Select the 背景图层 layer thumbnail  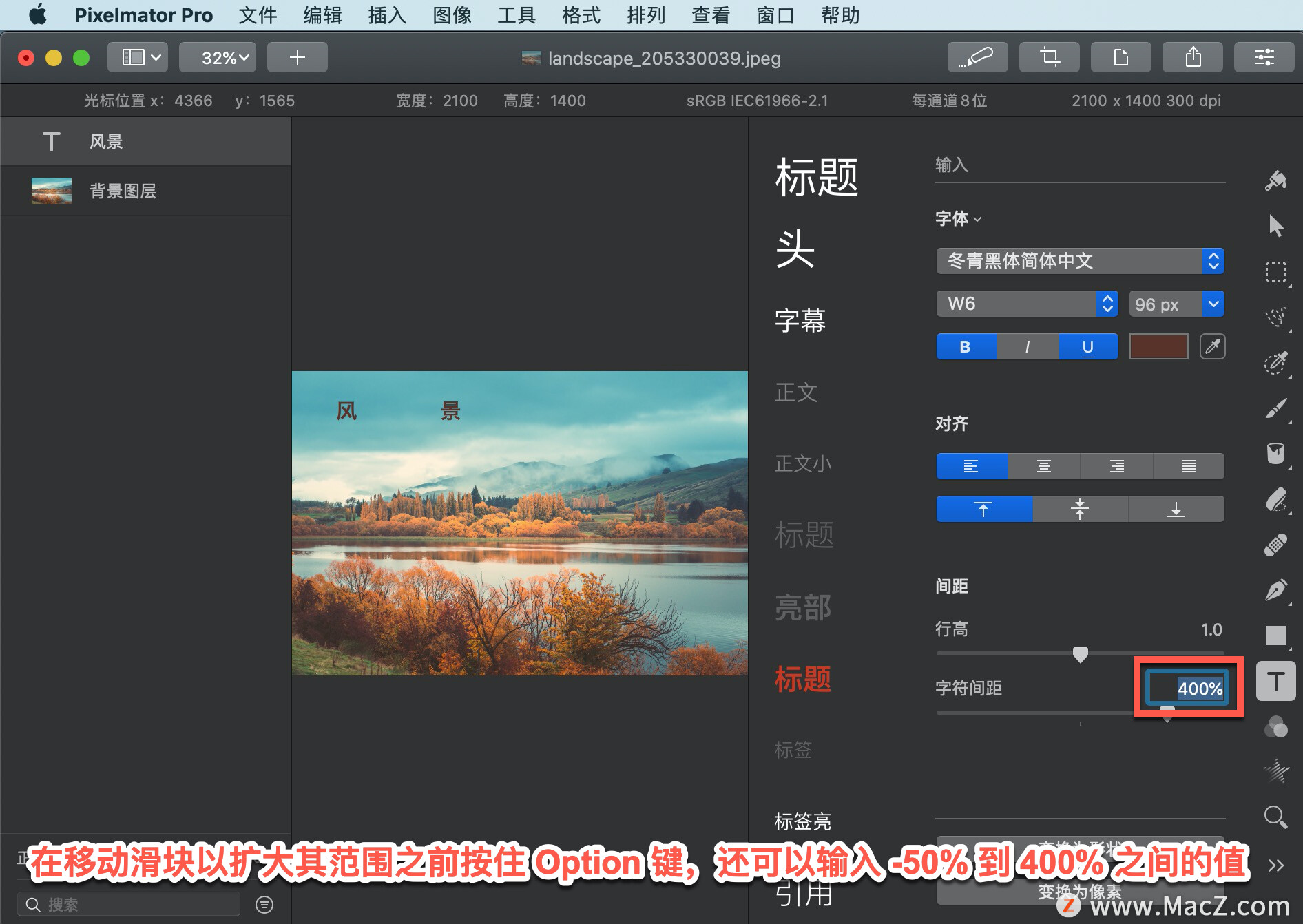tap(52, 191)
